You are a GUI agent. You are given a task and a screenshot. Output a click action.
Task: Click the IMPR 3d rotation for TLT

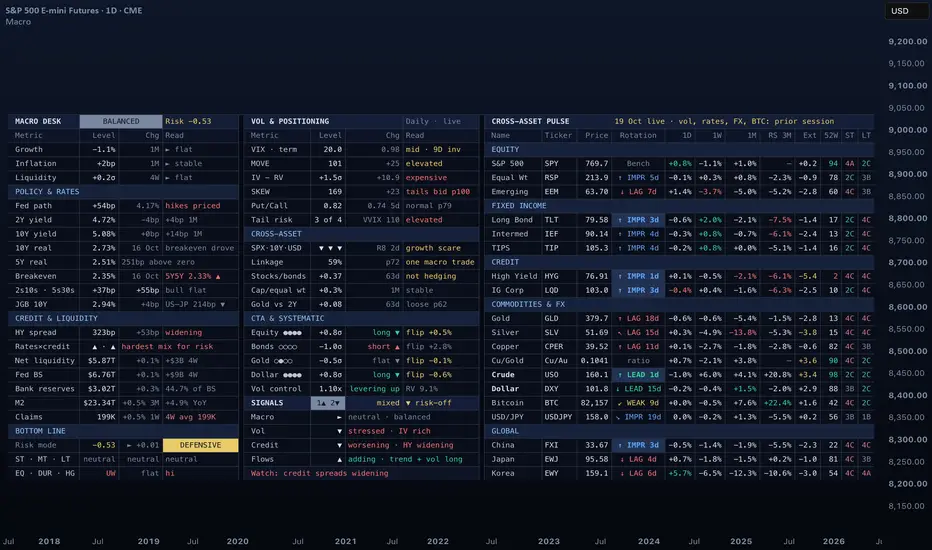pos(639,220)
